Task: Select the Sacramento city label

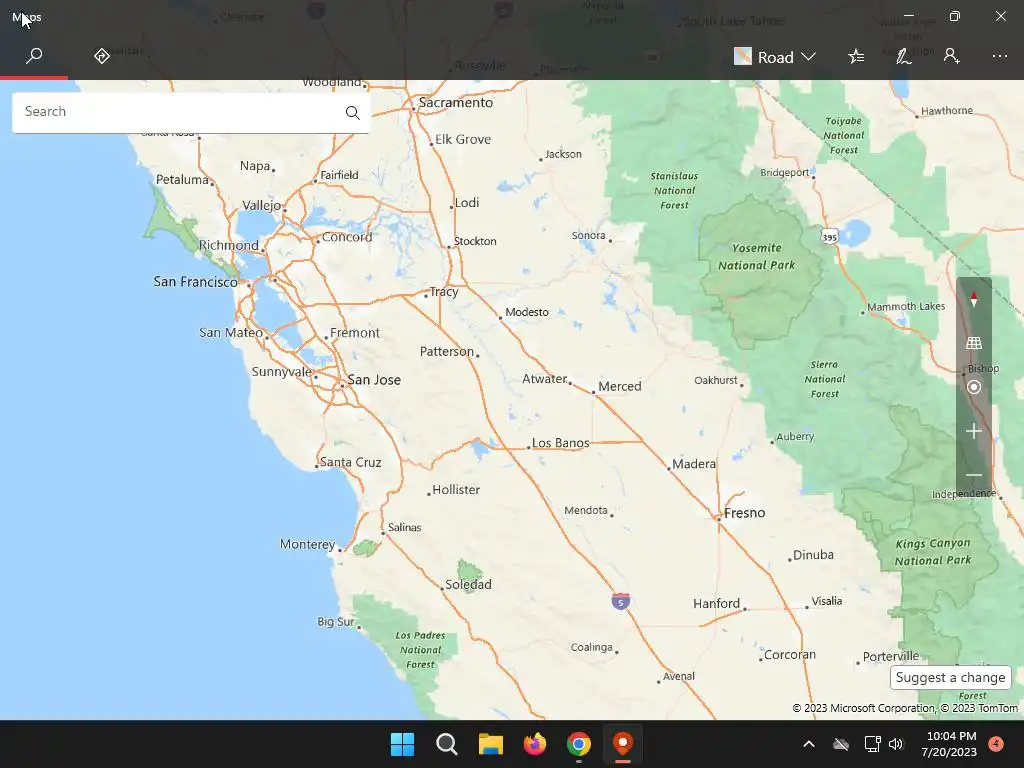Action: pyautogui.click(x=456, y=103)
